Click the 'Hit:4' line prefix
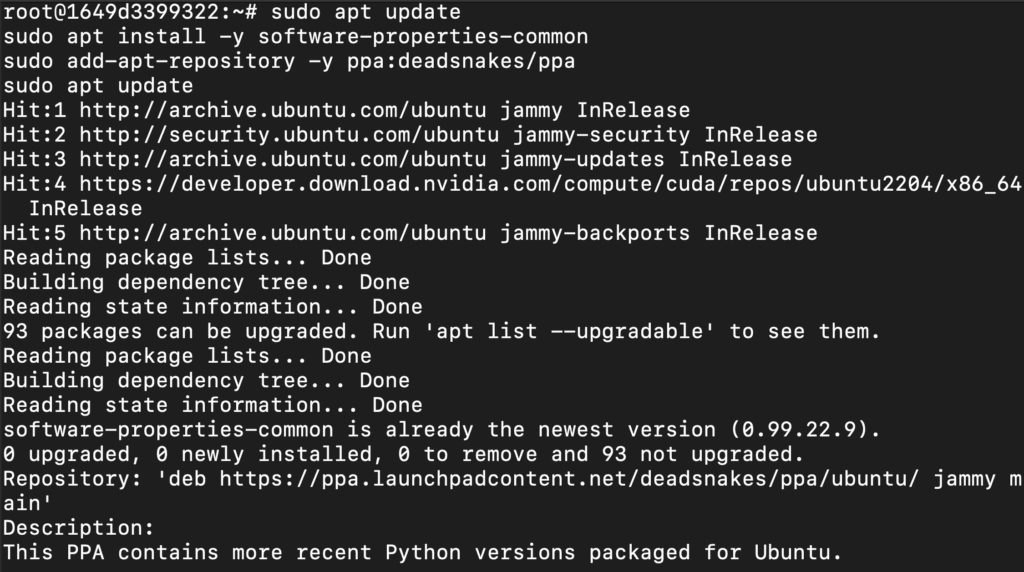1024x572 pixels. [34, 183]
